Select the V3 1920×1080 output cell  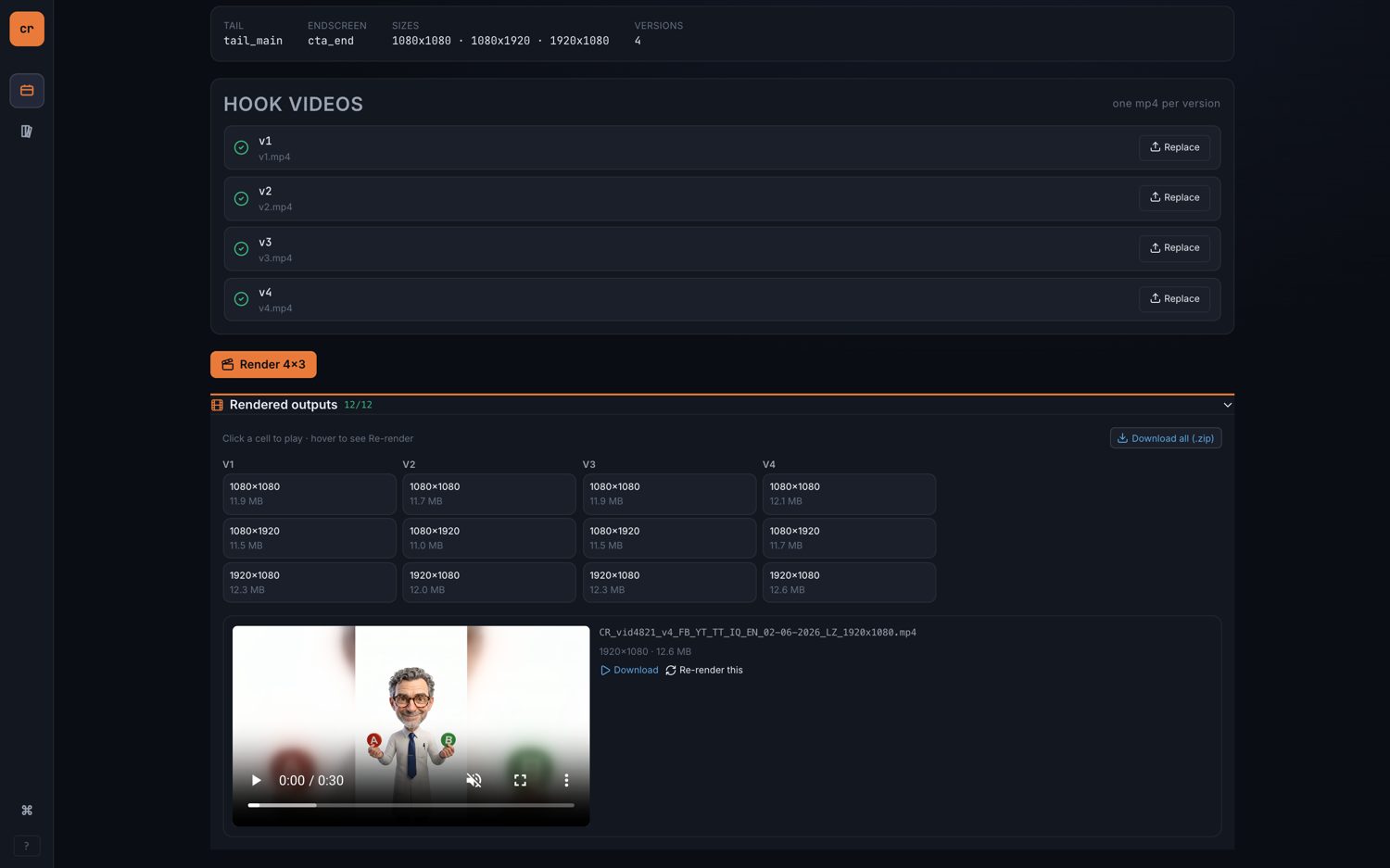point(669,583)
